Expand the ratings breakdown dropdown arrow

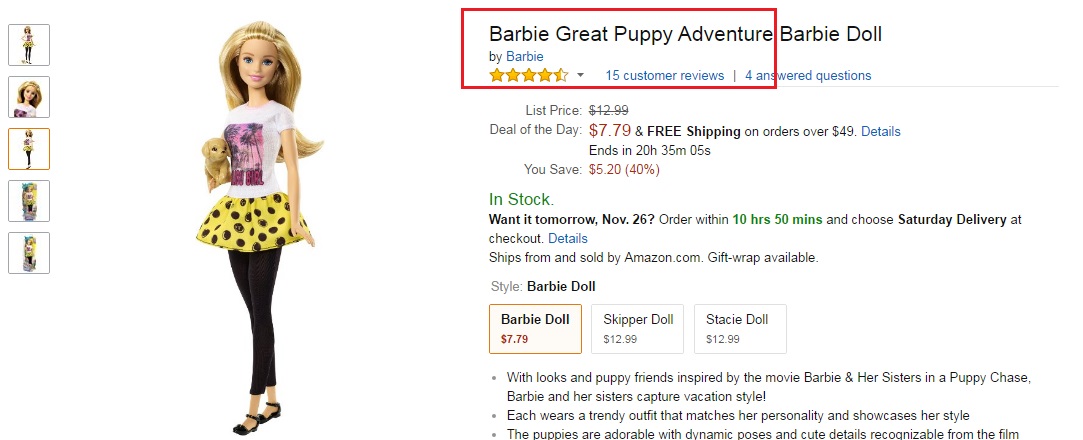(x=580, y=76)
